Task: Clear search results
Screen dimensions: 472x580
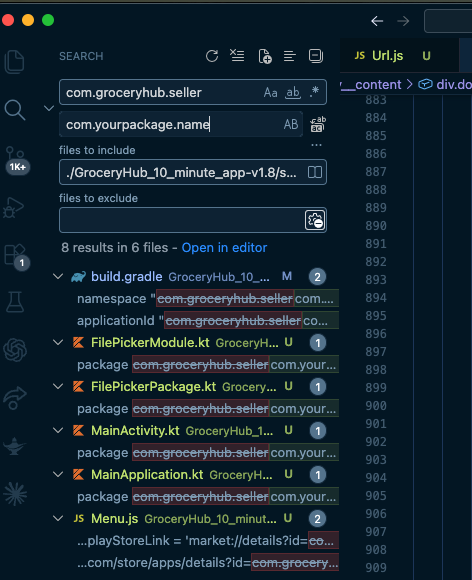Action: click(237, 56)
